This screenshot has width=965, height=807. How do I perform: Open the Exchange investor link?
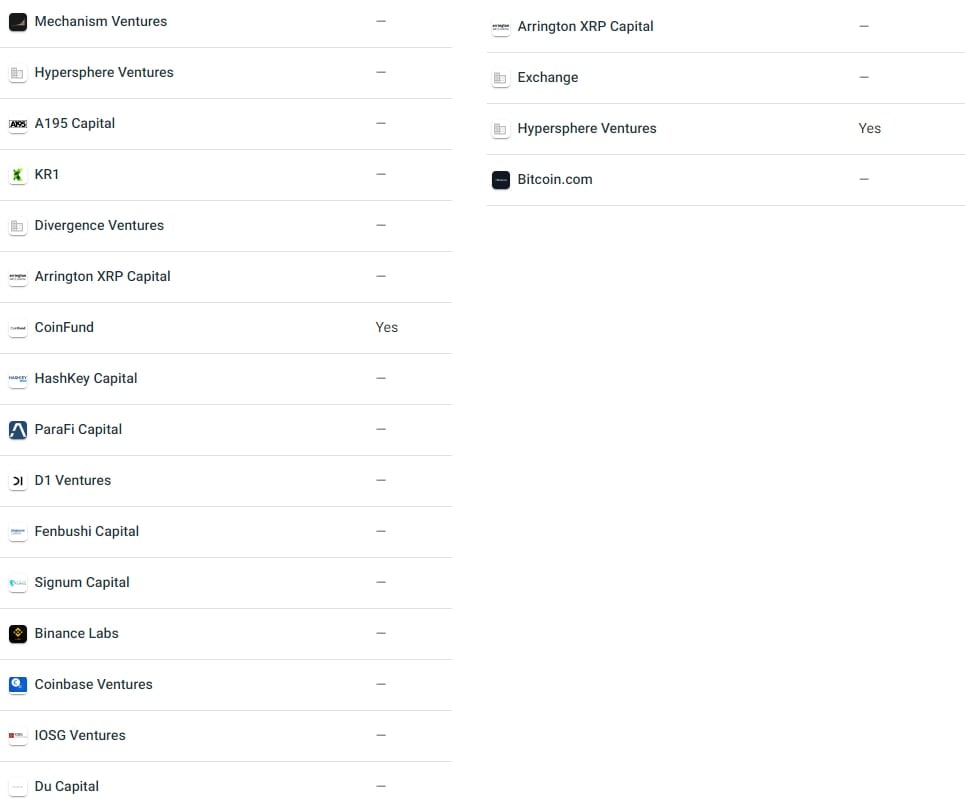(x=548, y=78)
